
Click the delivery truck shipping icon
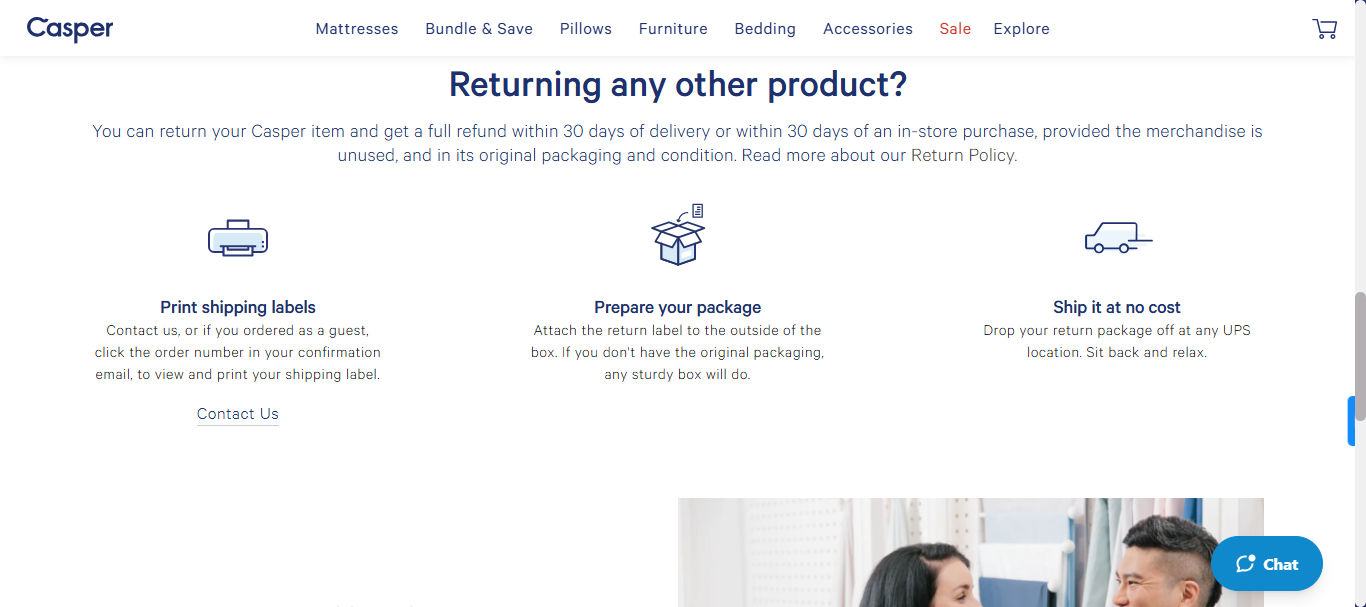1118,238
